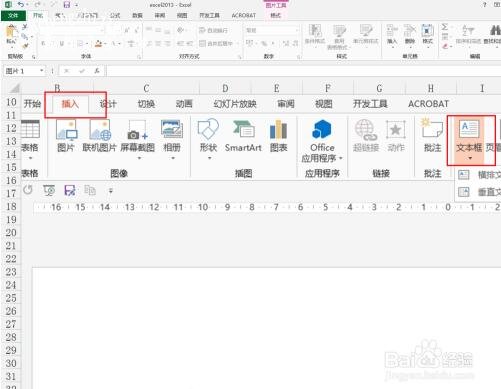Click the floppy save icon below 图像 group
Screen dimensions: 501x389
(70, 191)
